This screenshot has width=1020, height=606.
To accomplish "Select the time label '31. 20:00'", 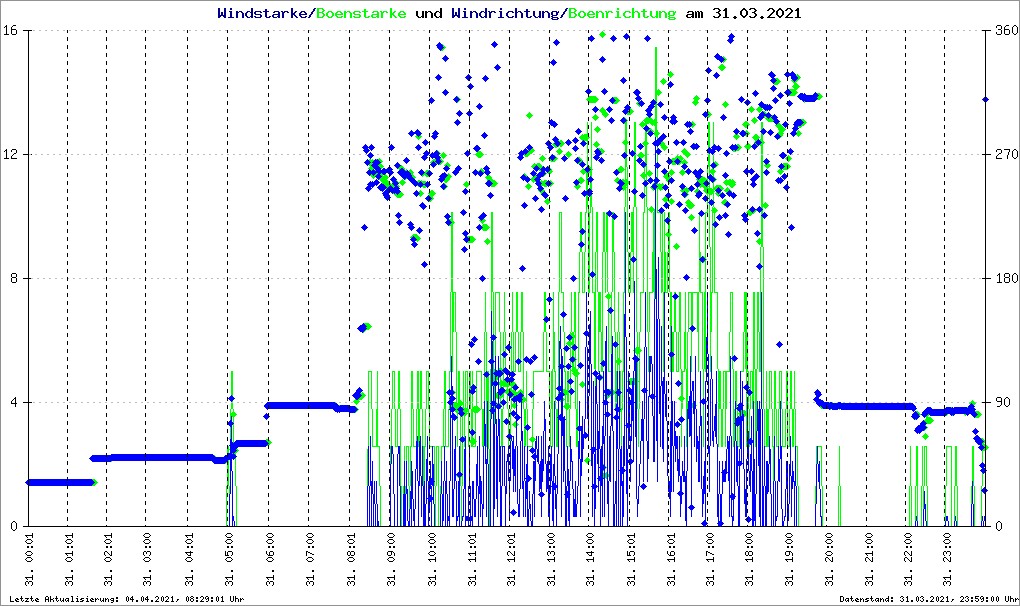I will click(828, 559).
